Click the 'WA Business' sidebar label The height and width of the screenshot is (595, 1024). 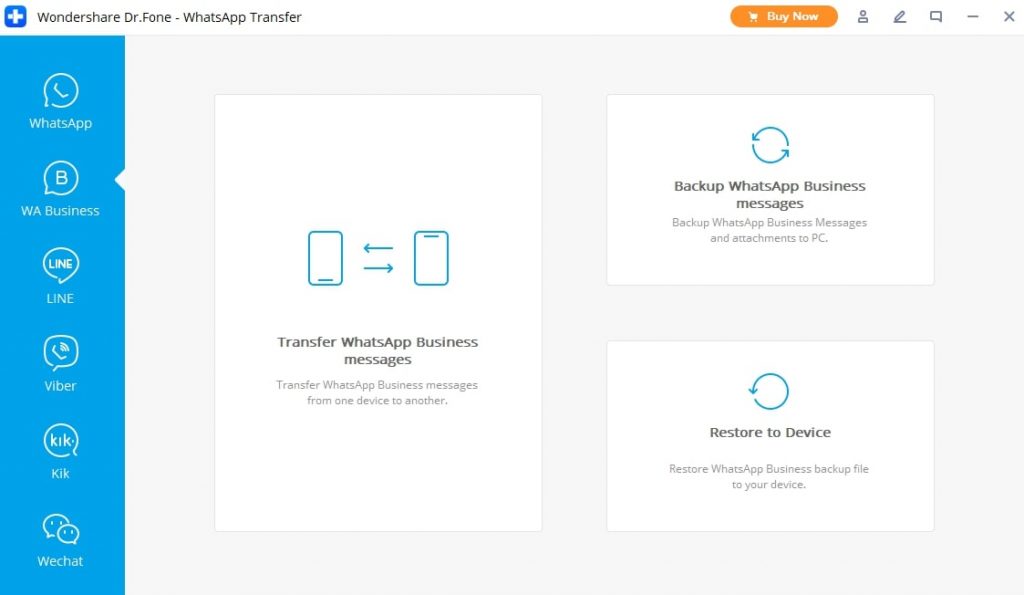pyautogui.click(x=60, y=211)
